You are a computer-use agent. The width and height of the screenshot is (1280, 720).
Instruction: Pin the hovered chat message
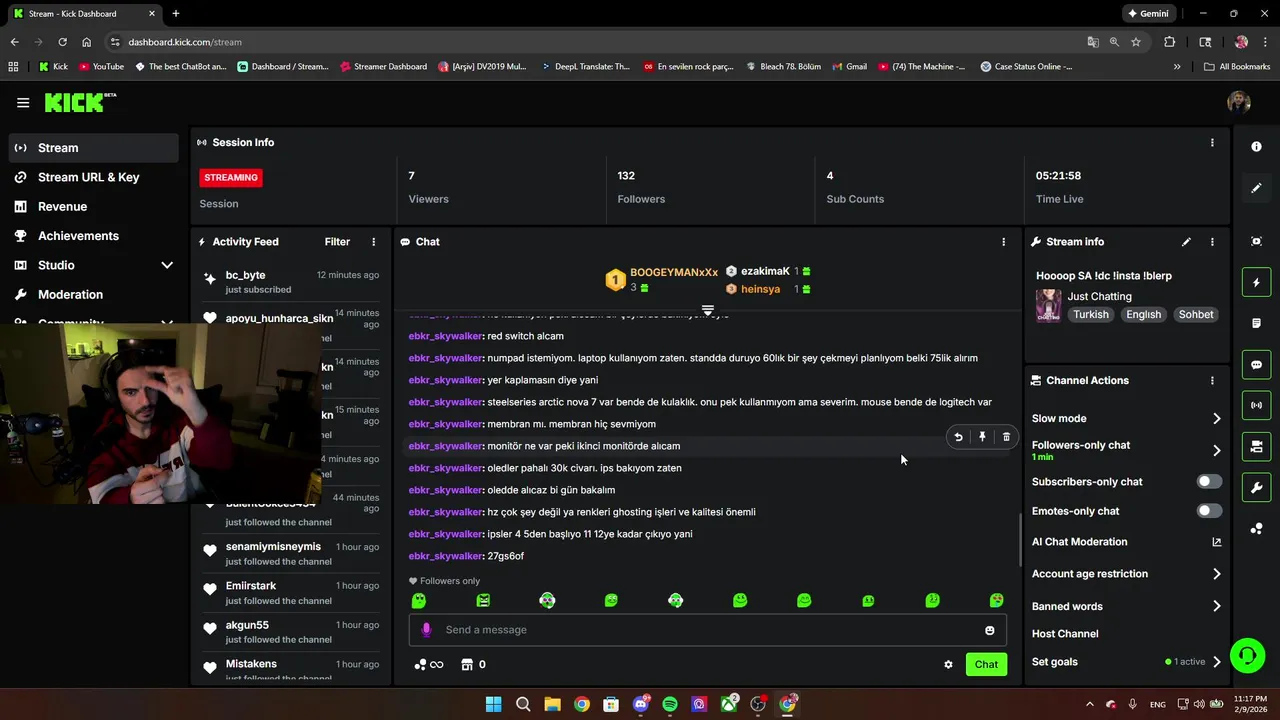click(x=982, y=437)
